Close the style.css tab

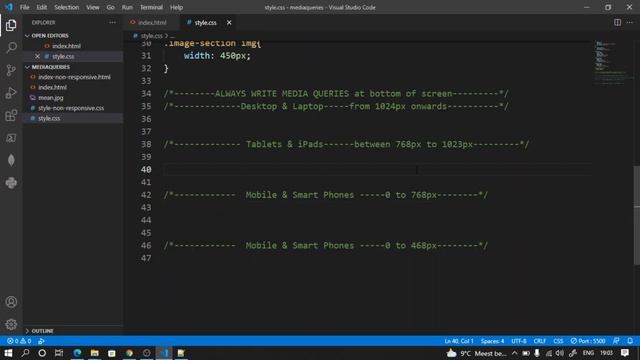coord(229,22)
